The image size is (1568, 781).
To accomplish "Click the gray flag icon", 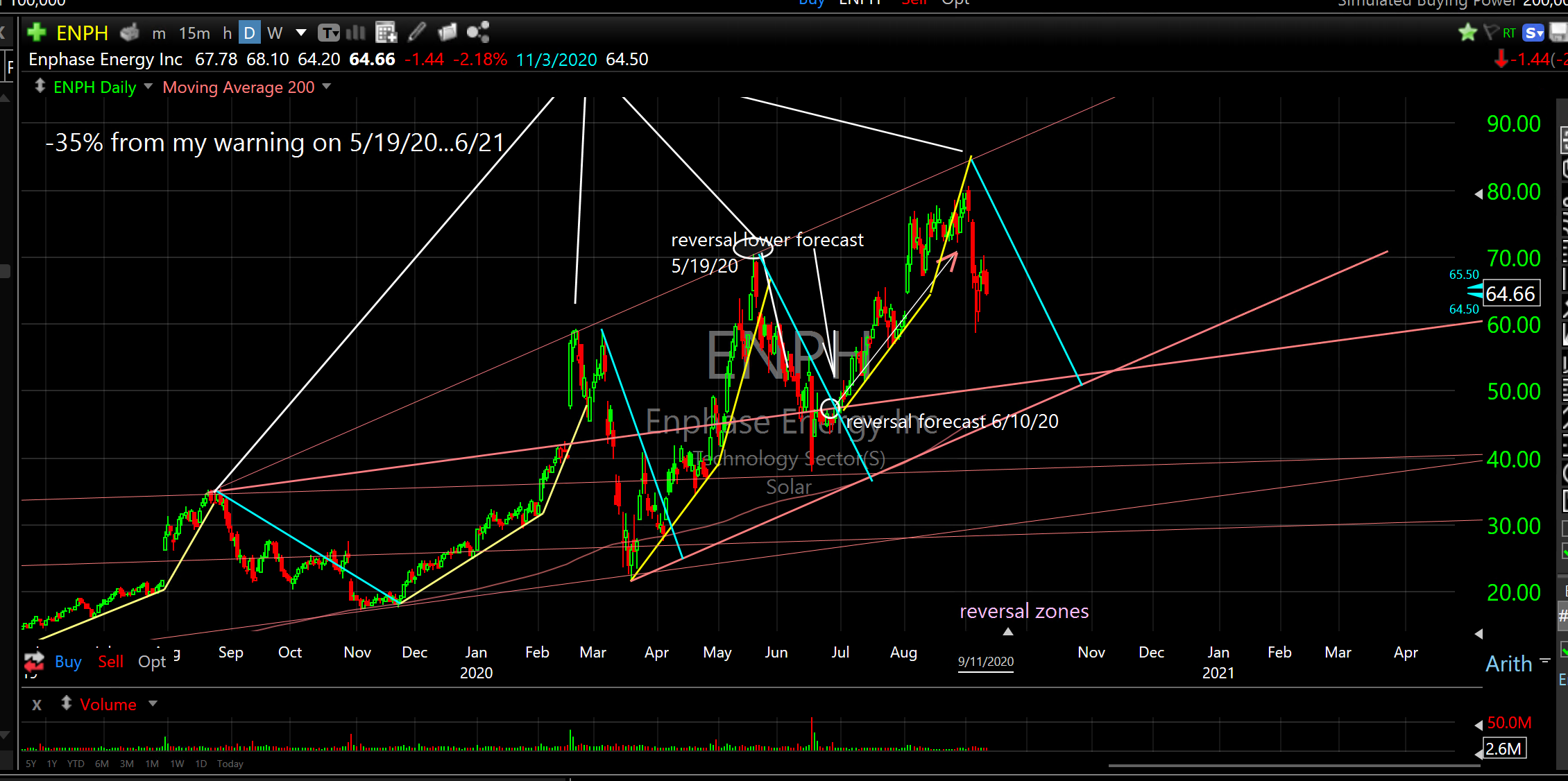I will click(x=1490, y=33).
